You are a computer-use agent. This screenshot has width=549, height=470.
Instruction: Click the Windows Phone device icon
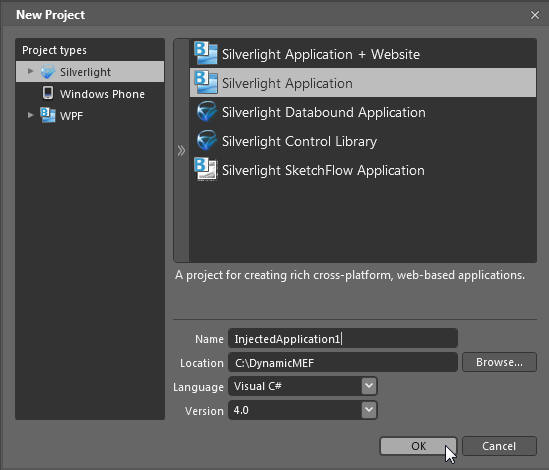pyautogui.click(x=48, y=93)
